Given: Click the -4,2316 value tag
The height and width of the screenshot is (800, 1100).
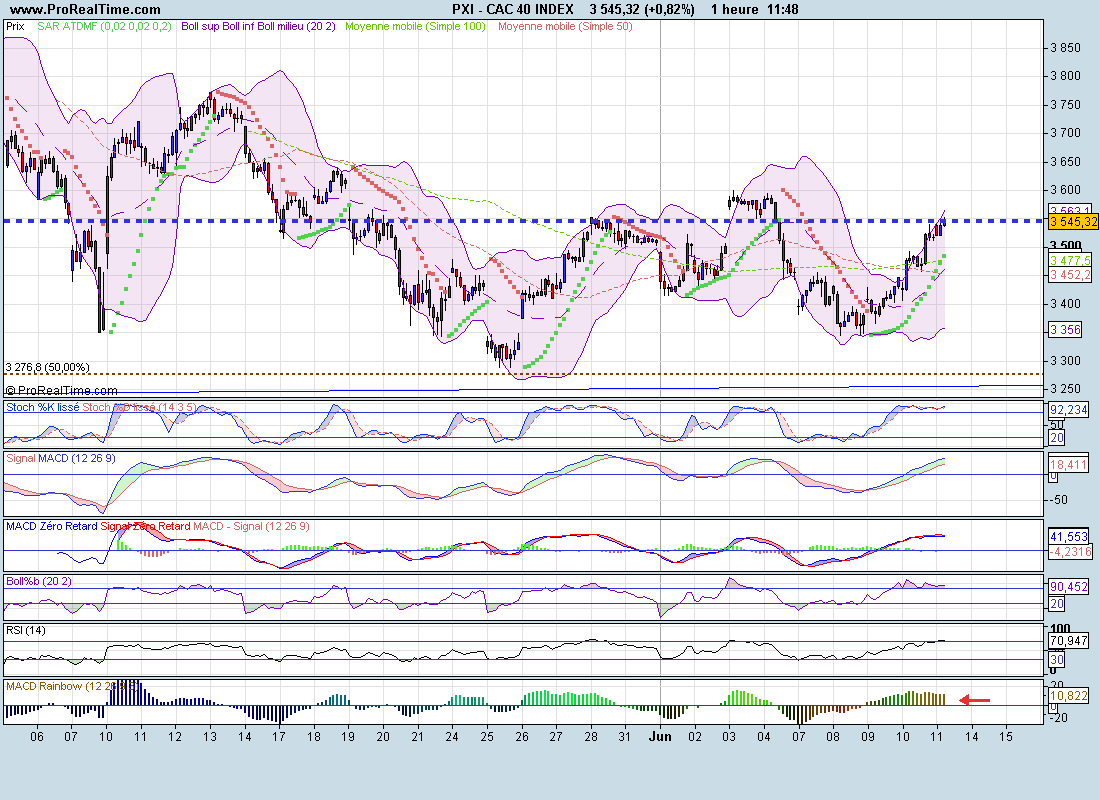Looking at the screenshot, I should 1071,552.
